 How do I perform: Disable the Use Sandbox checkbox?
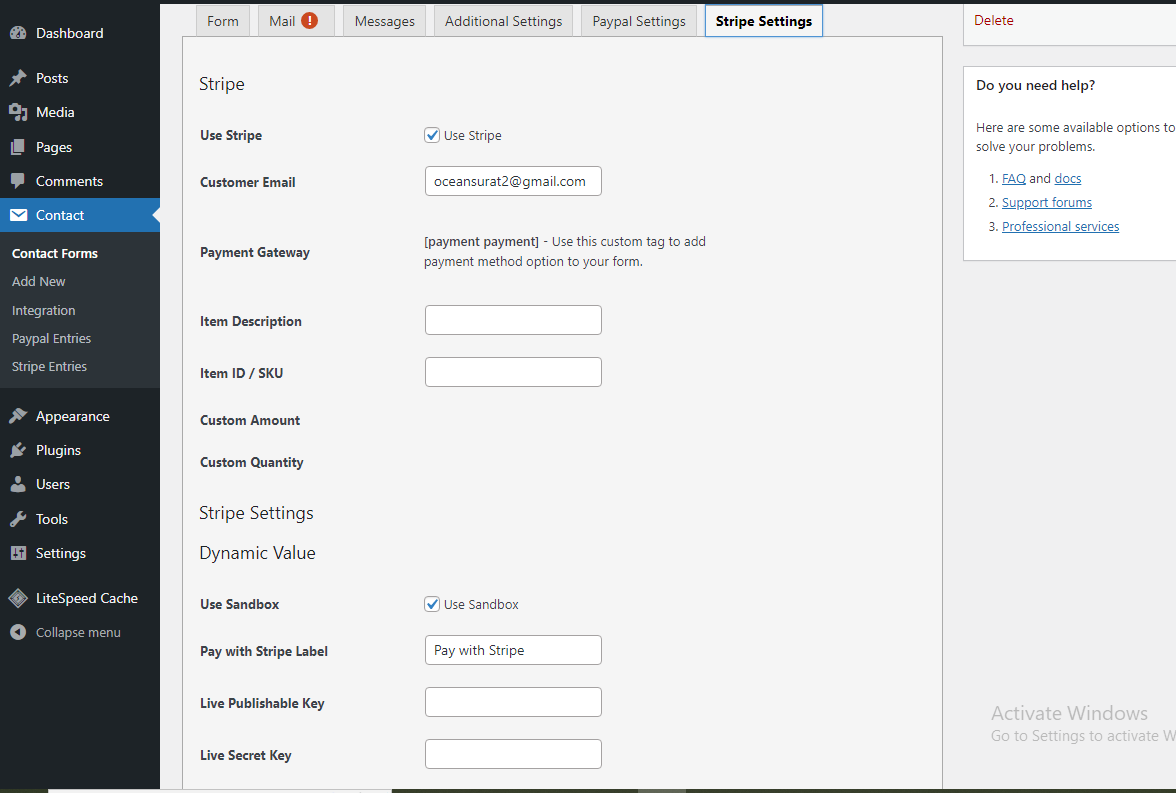[431, 604]
